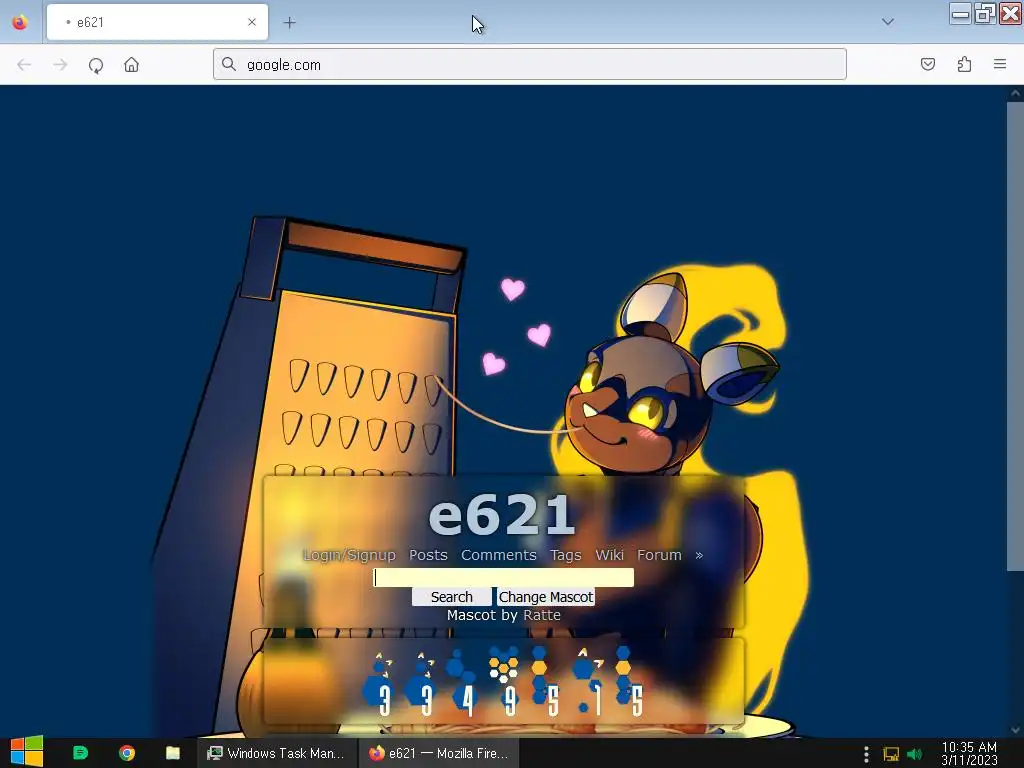
Task: Show hidden tray icons via dots
Action: pos(866,754)
